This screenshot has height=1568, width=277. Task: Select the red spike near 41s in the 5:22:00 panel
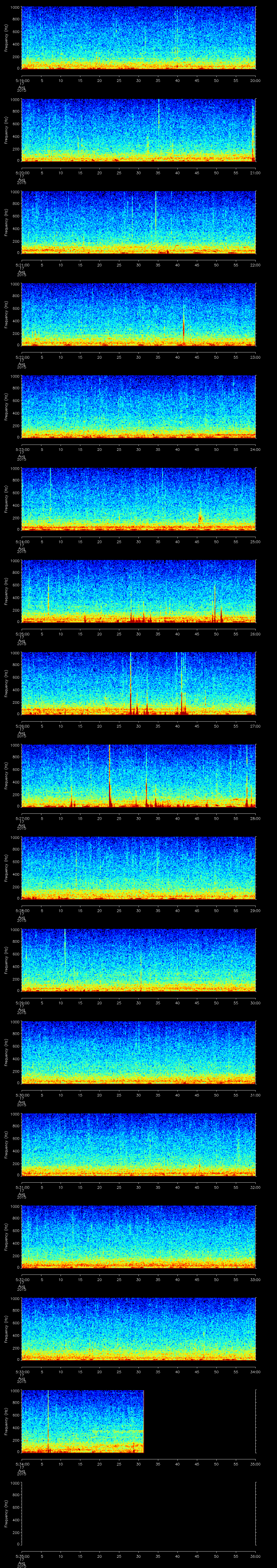click(183, 329)
